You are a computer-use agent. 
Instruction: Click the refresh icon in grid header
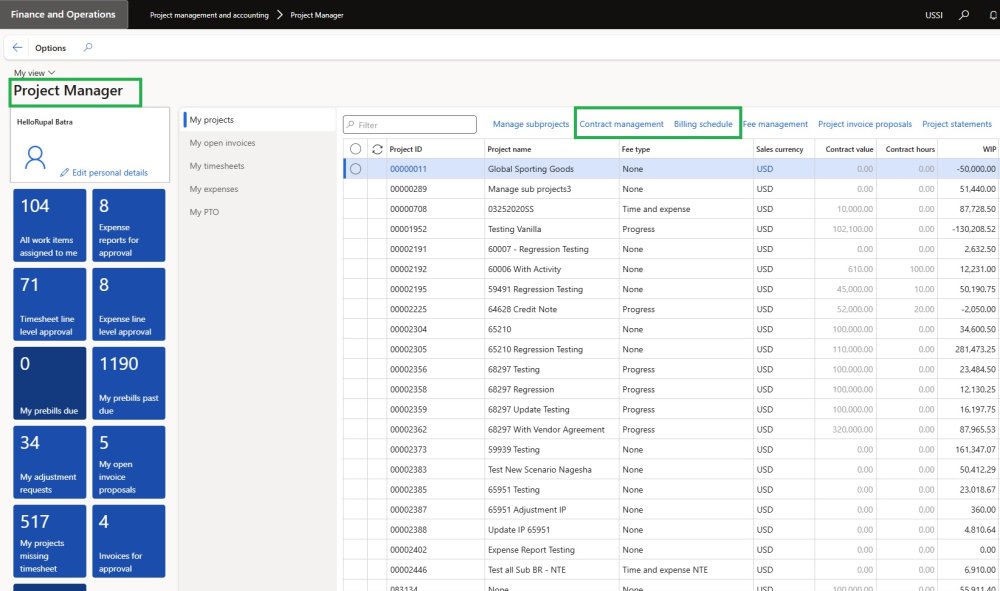(376, 149)
